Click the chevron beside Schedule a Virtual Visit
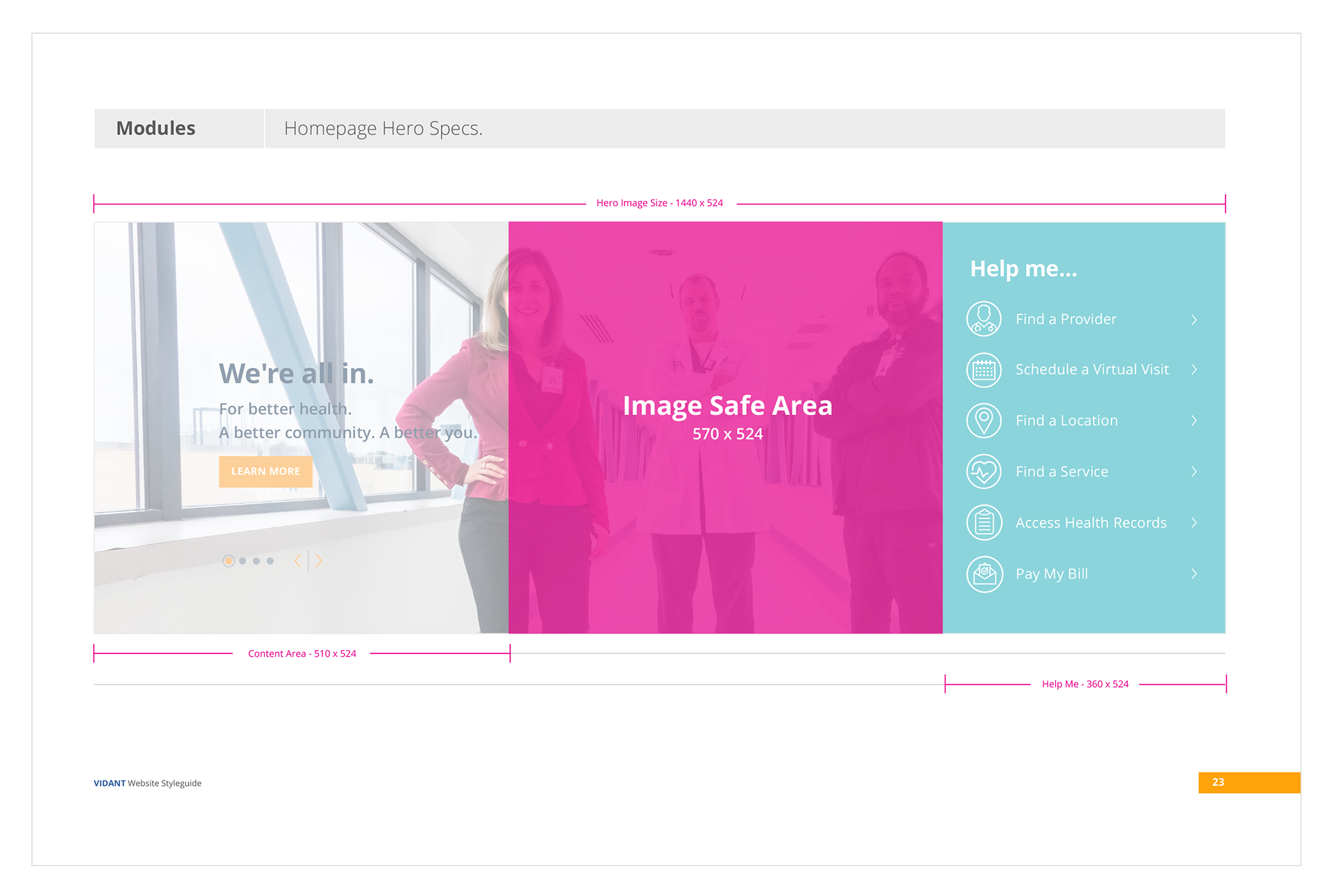1331x896 pixels. [x=1194, y=369]
